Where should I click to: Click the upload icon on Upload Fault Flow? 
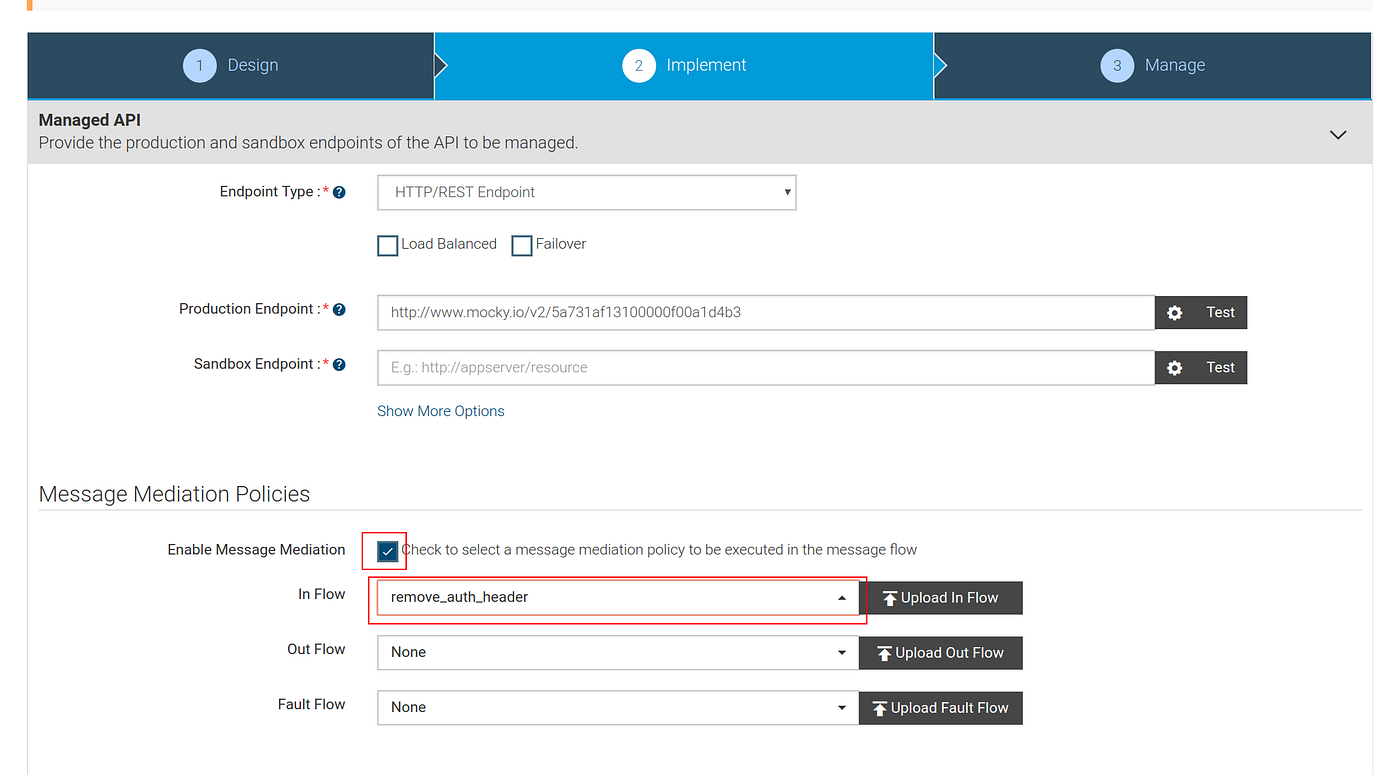882,707
